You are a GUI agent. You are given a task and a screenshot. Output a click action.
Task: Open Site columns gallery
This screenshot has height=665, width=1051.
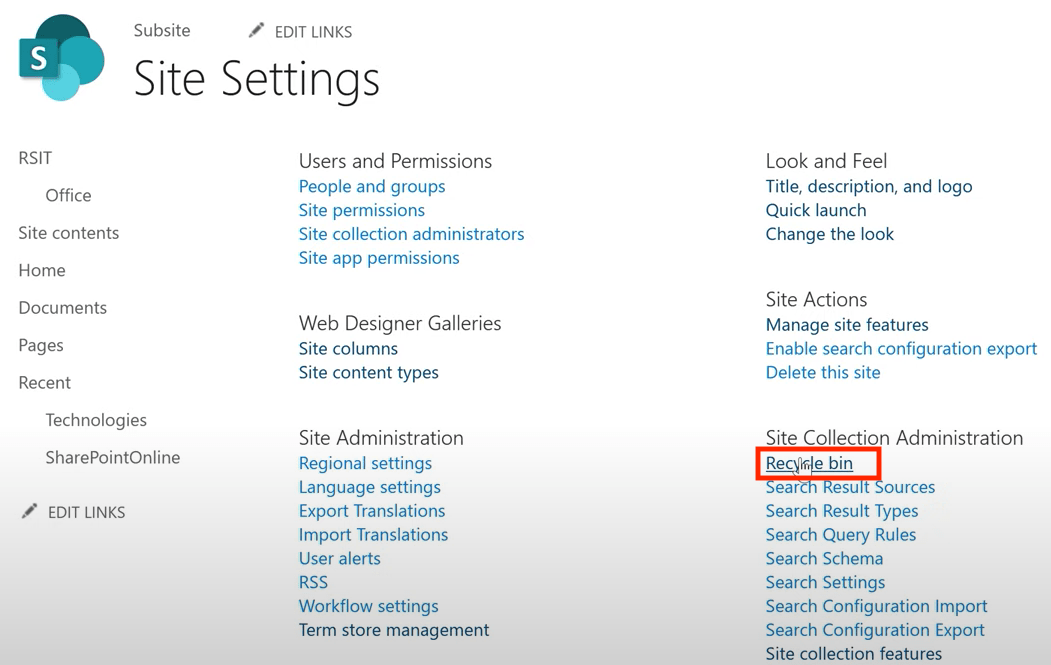pos(348,348)
